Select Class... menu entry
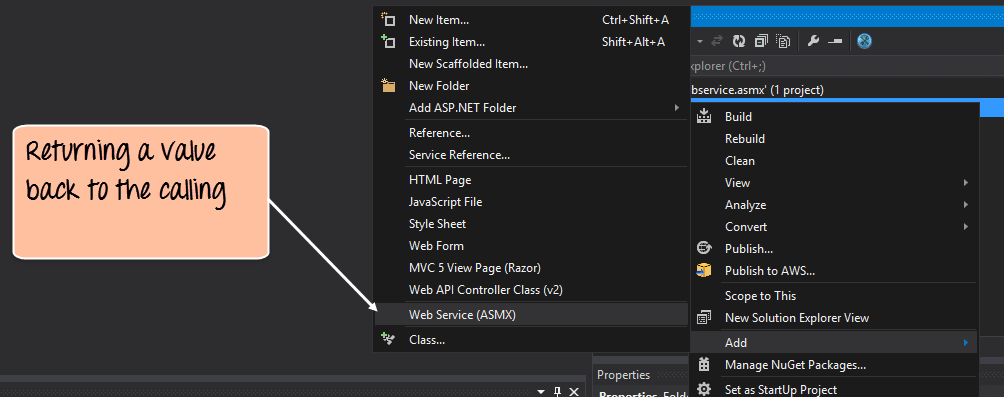Viewport: 1004px width, 397px height. 531,339
